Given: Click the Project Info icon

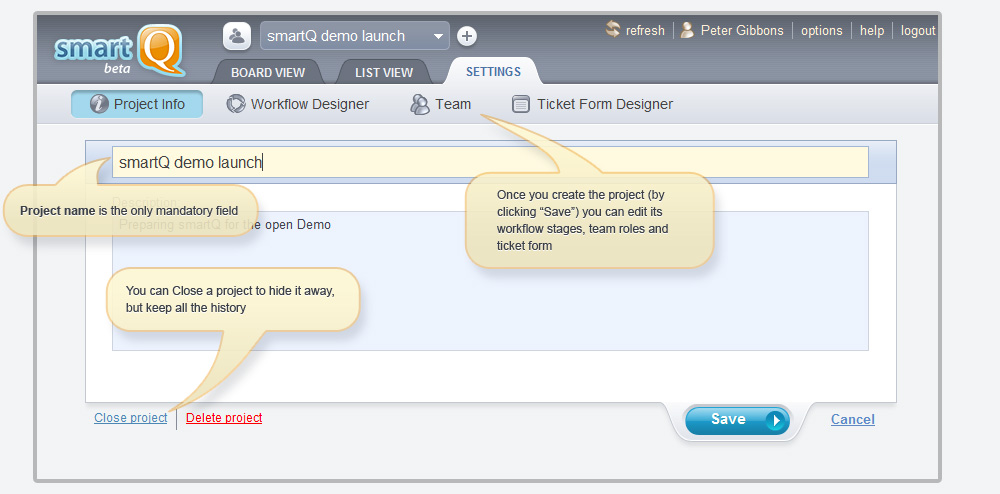Looking at the screenshot, I should tap(99, 104).
